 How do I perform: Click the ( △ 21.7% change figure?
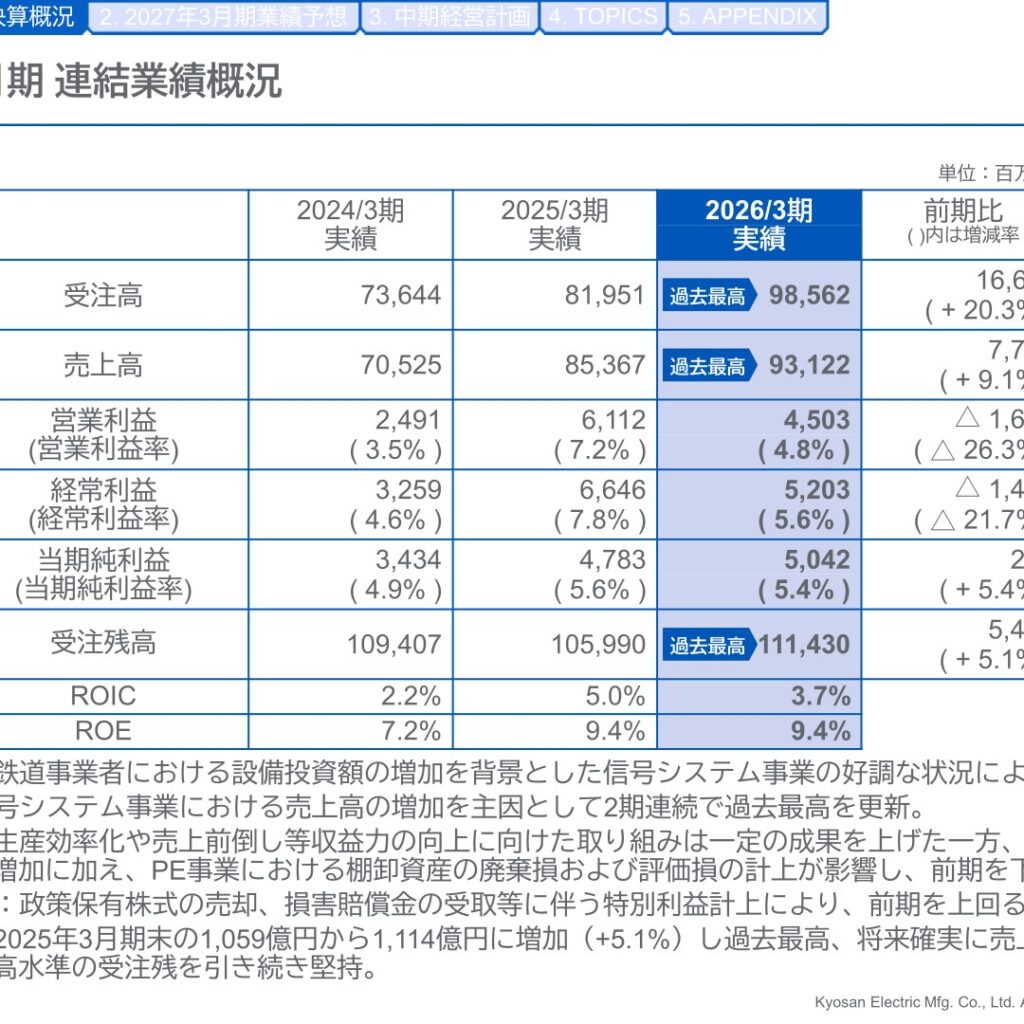point(968,520)
